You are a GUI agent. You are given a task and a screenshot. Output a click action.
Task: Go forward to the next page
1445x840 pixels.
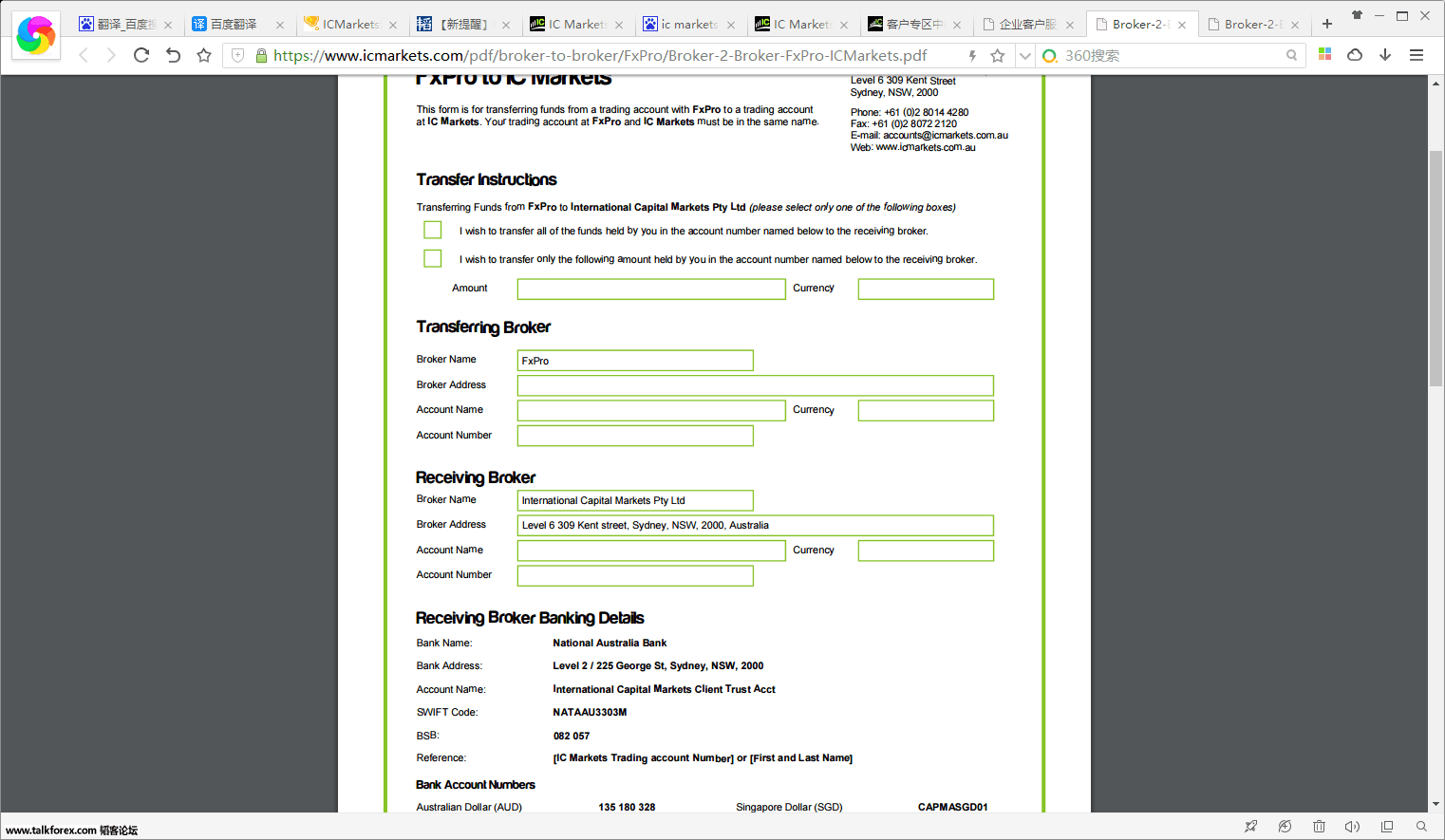point(111,56)
